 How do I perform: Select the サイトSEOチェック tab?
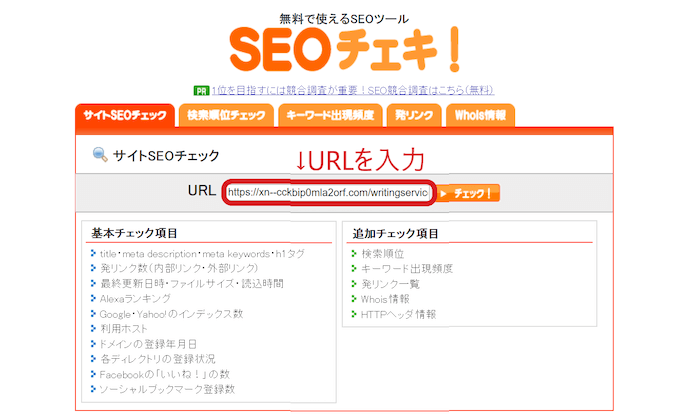tap(125, 116)
